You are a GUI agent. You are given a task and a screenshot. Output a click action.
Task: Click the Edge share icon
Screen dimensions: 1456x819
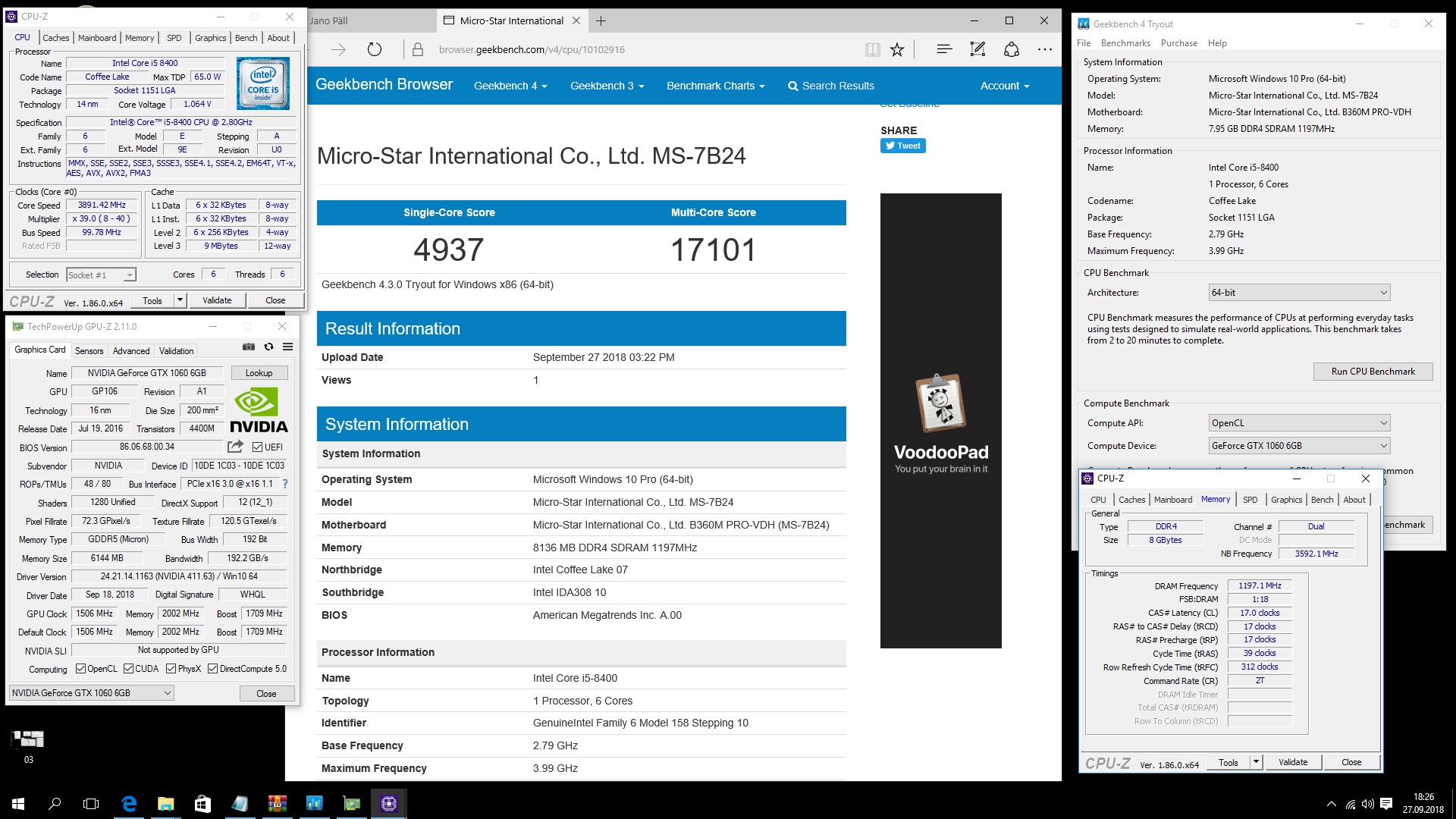[x=1012, y=50]
